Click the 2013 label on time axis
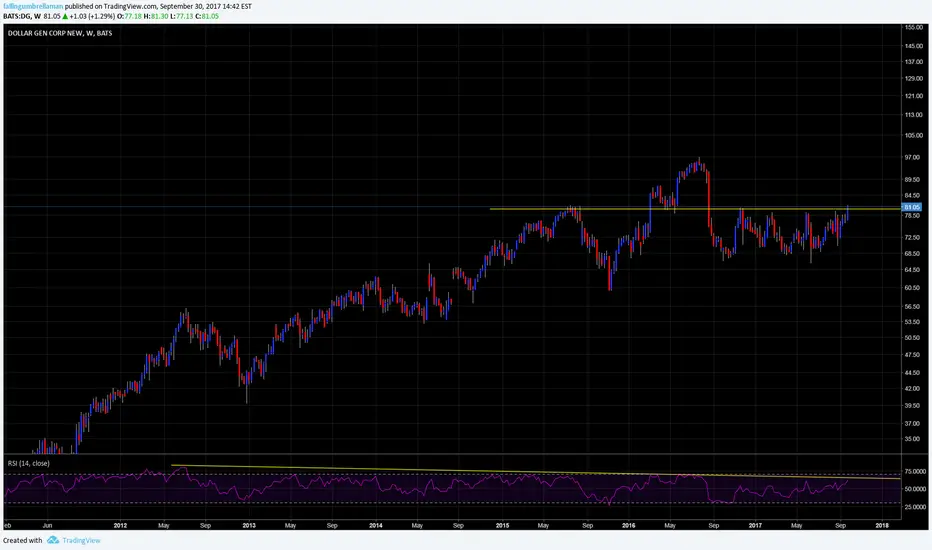932x550 pixels. click(x=249, y=525)
